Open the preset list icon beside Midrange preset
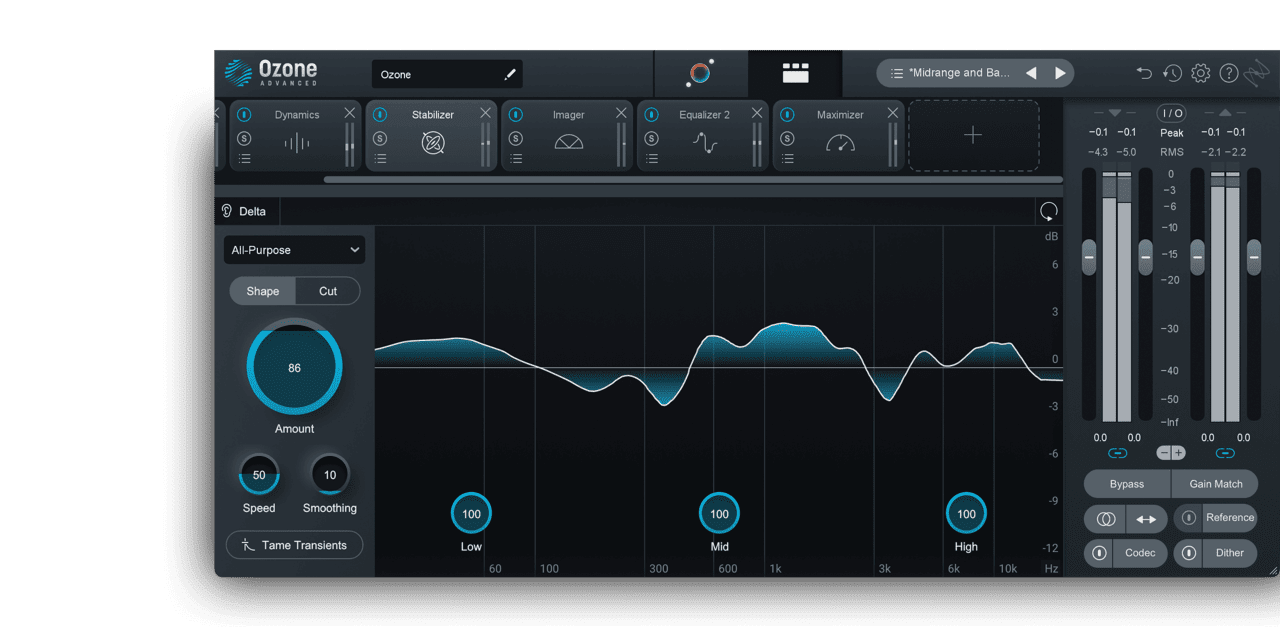Screen dimensions: 1280x627 (897, 73)
